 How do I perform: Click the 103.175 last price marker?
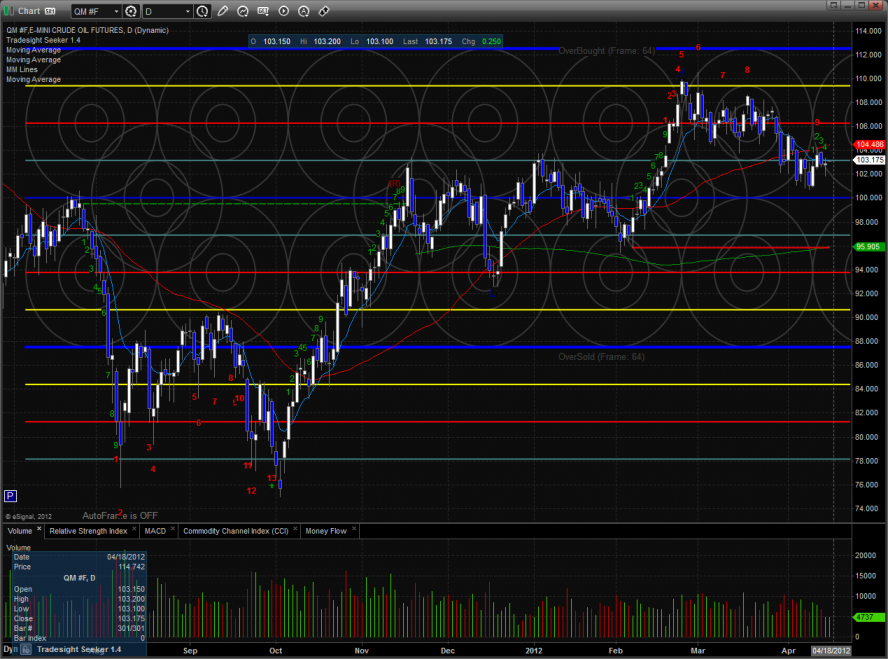867,160
